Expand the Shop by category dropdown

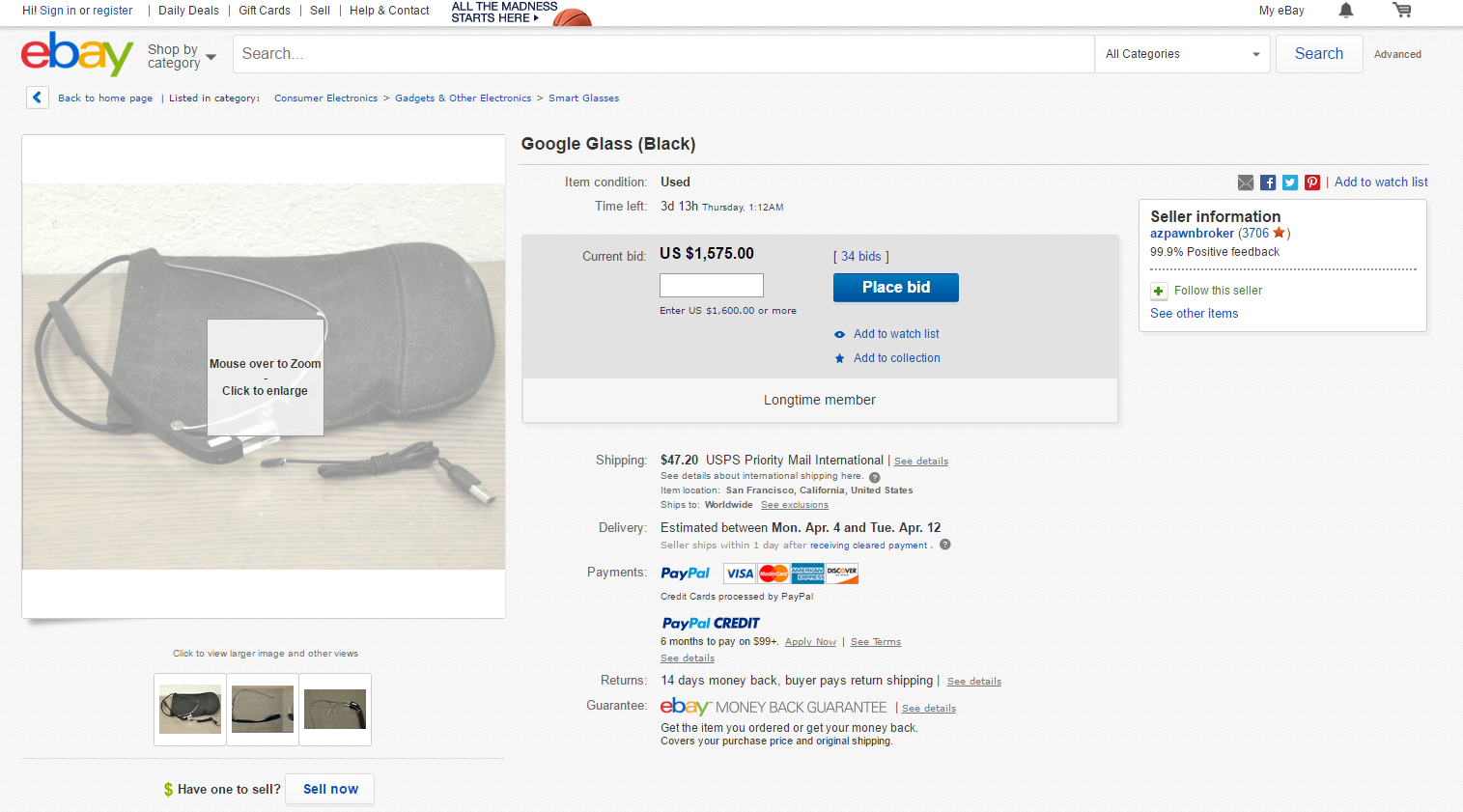pyautogui.click(x=182, y=56)
